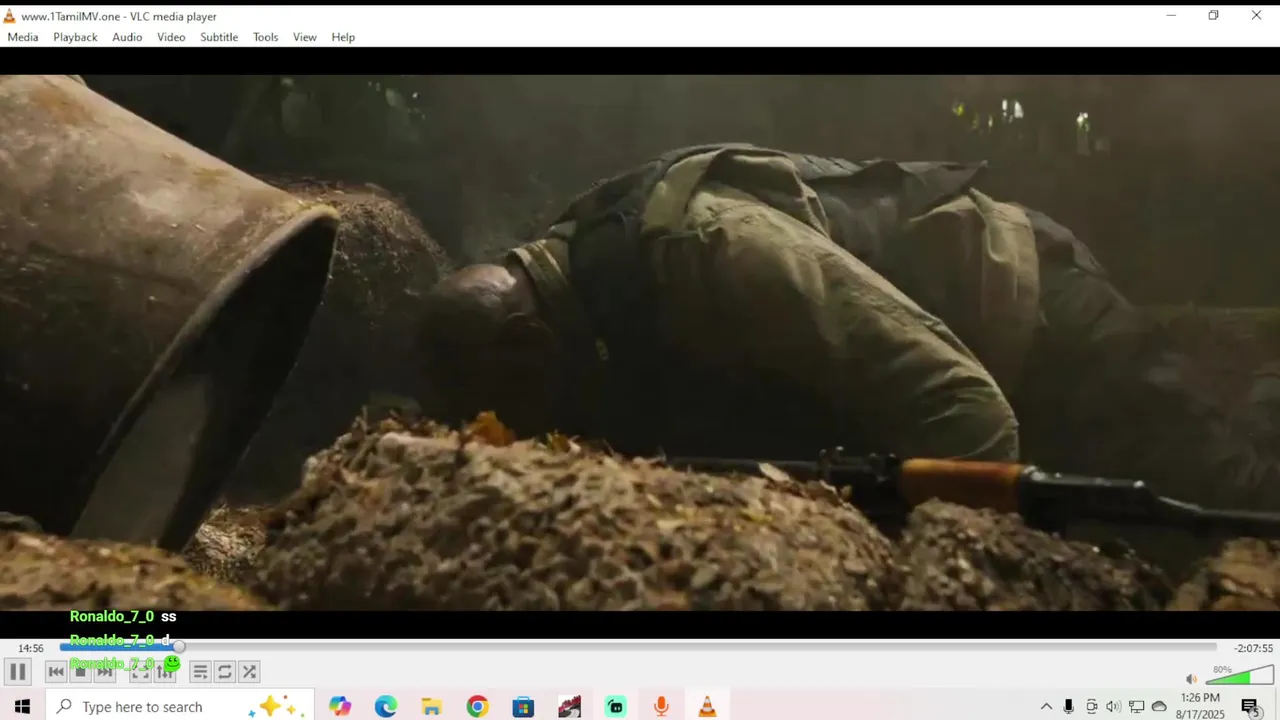Open the orange microphone app on taskbar
1280x720 pixels.
coord(661,706)
